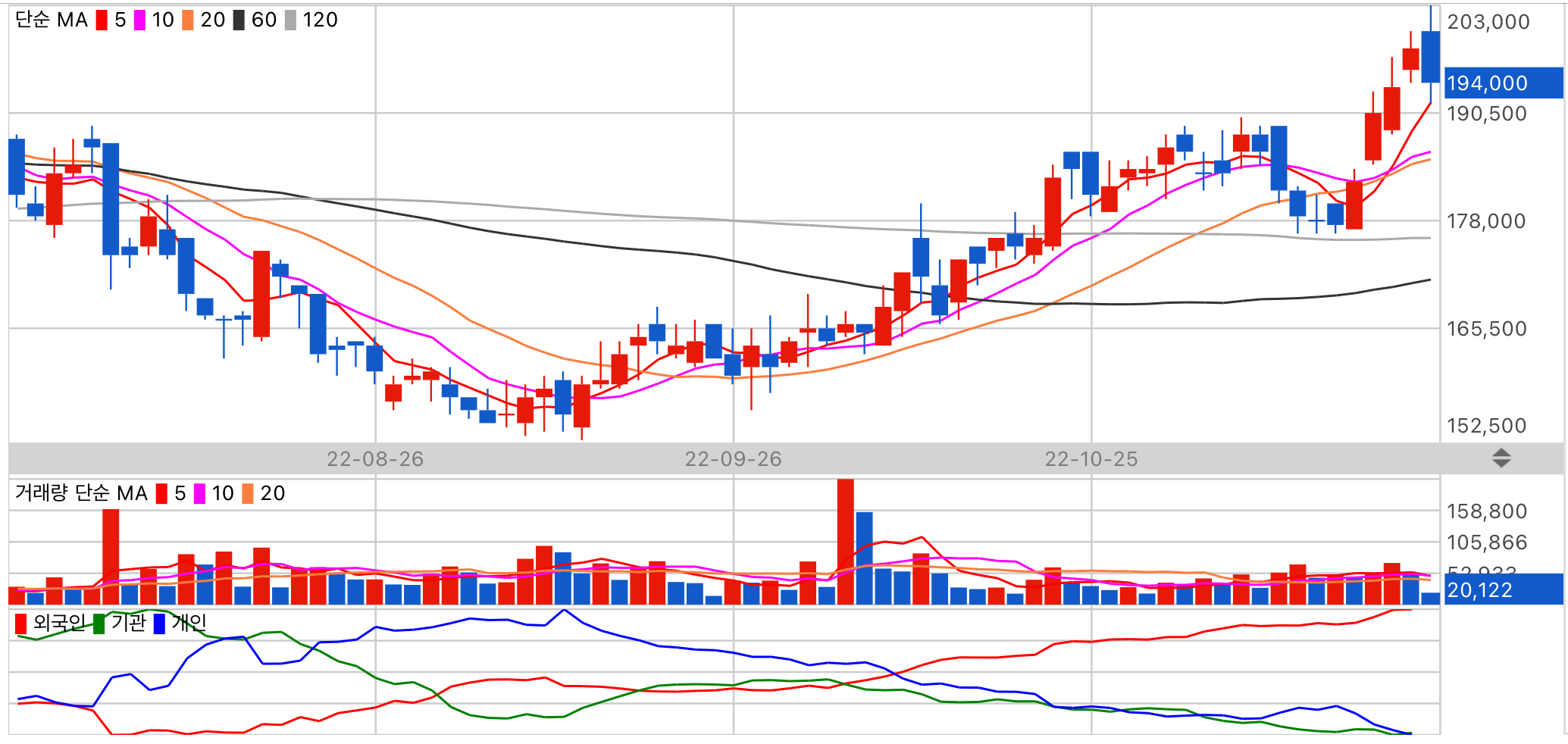This screenshot has height=744, width=1568.
Task: Click the 165,500 price axis label
Action: pyautogui.click(x=1487, y=329)
